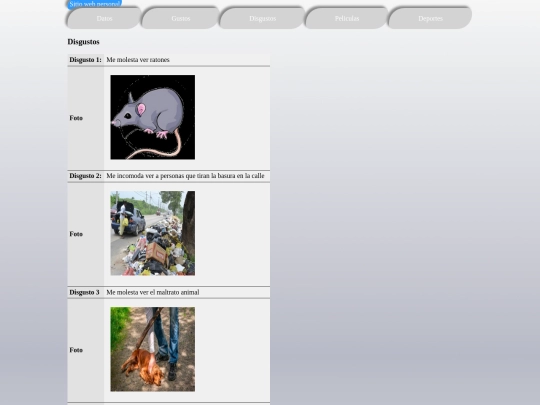Click the text about basura en la calle

pos(185,176)
